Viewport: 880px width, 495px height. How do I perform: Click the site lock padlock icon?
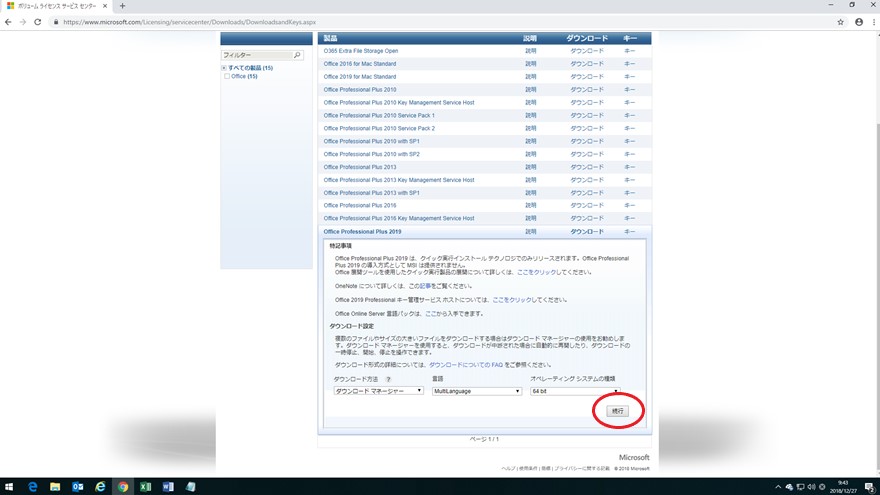click(56, 22)
